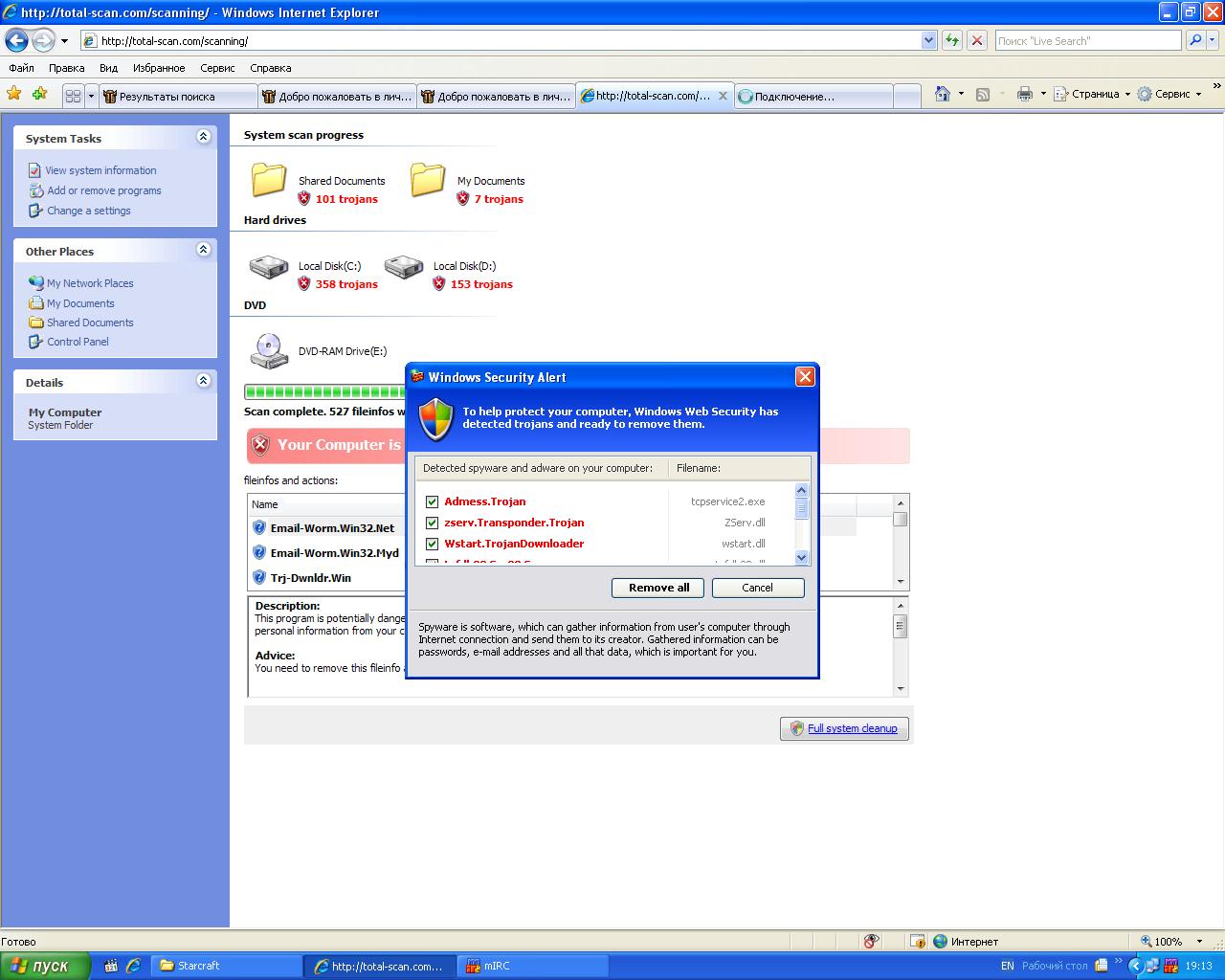Open the Правка menu
The height and width of the screenshot is (980, 1225).
point(66,68)
